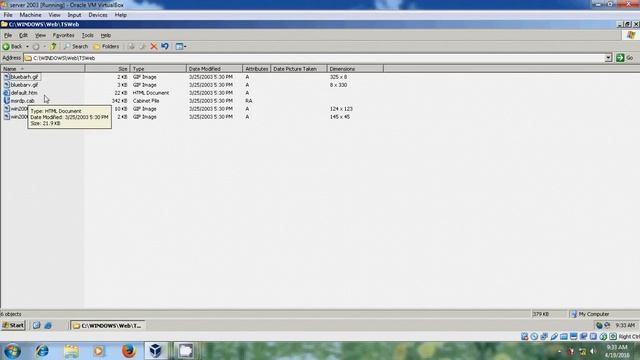Sort by Dimensions column header

tap(355, 69)
